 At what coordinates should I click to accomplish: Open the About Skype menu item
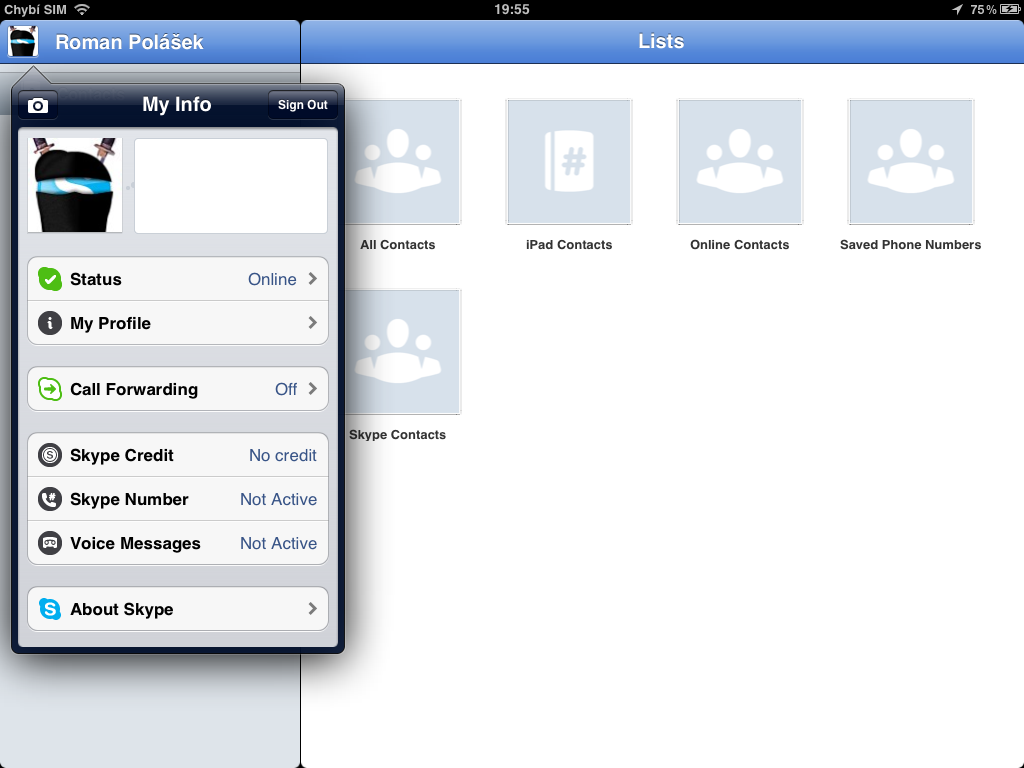click(x=178, y=609)
